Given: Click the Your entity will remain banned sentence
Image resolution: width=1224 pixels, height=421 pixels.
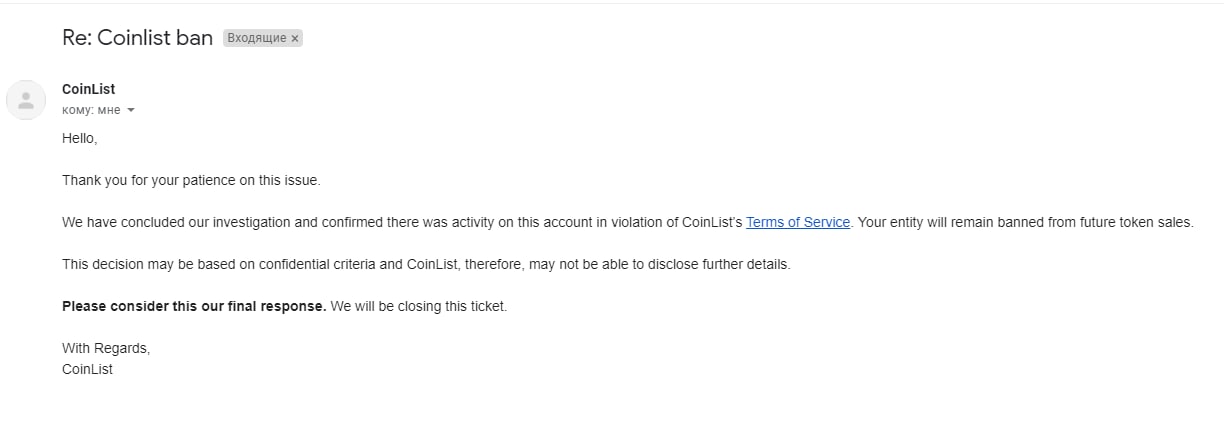Looking at the screenshot, I should (1026, 222).
